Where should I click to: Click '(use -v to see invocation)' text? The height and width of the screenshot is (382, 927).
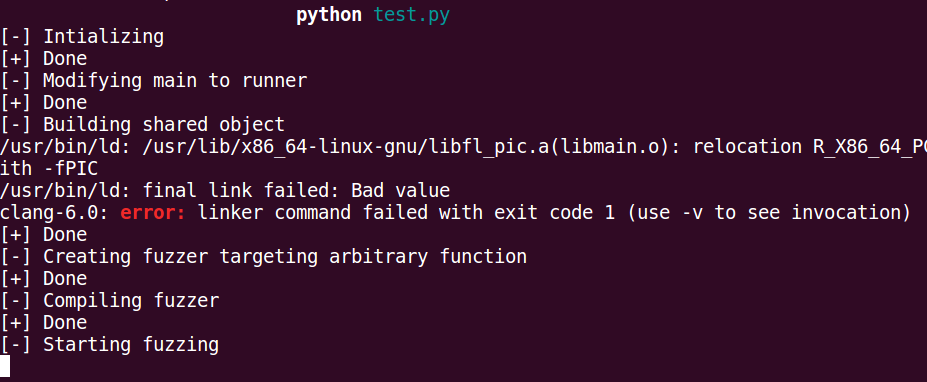click(x=769, y=213)
